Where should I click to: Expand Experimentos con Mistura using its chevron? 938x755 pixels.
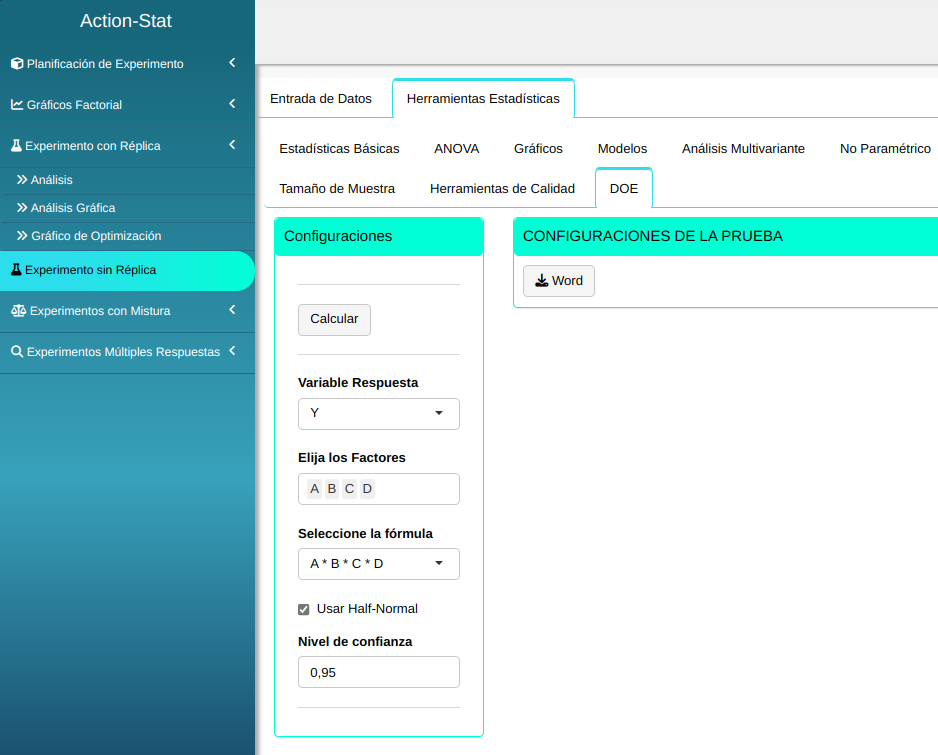tap(232, 310)
